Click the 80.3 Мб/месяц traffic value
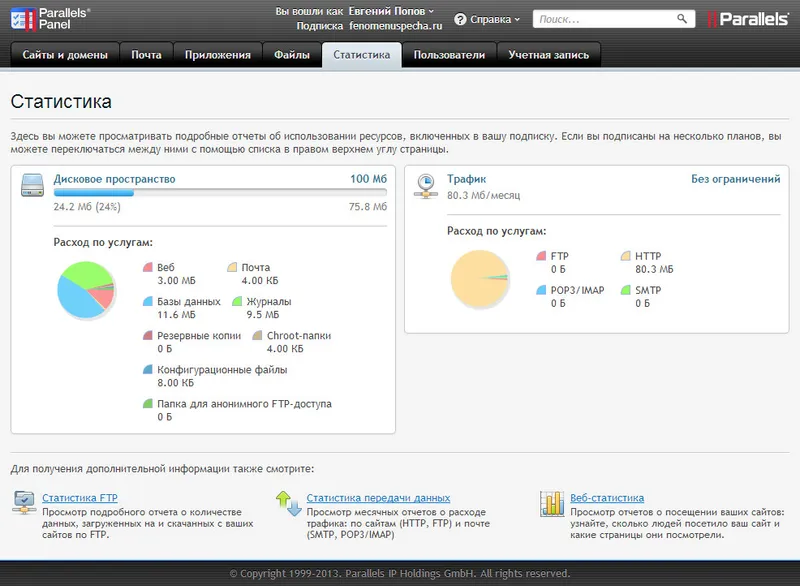Viewport: 800px width, 586px height. pyautogui.click(x=484, y=195)
